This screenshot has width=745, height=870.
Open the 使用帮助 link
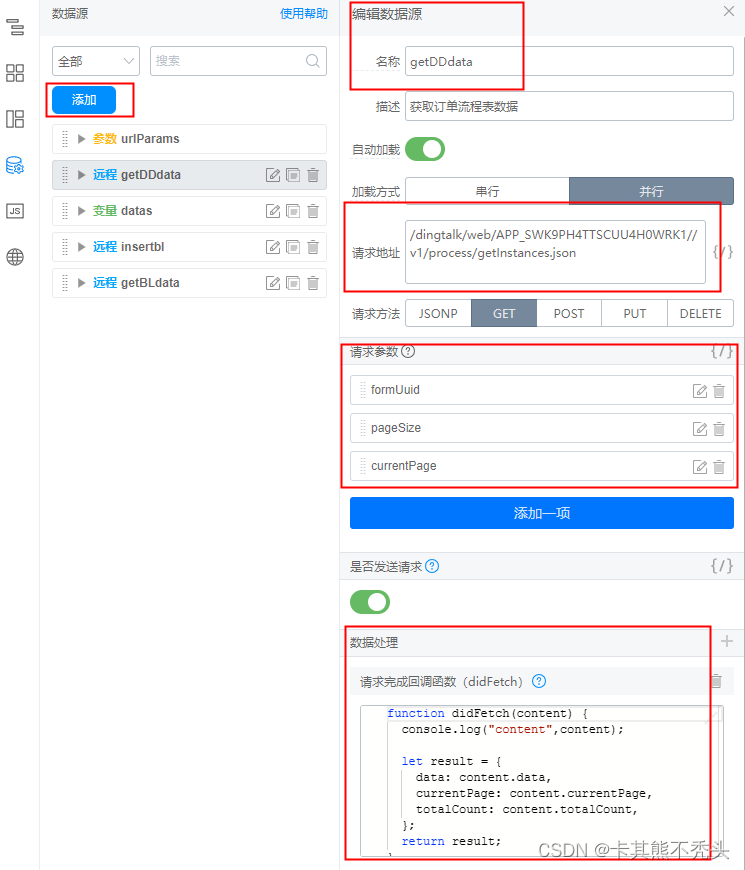click(303, 14)
